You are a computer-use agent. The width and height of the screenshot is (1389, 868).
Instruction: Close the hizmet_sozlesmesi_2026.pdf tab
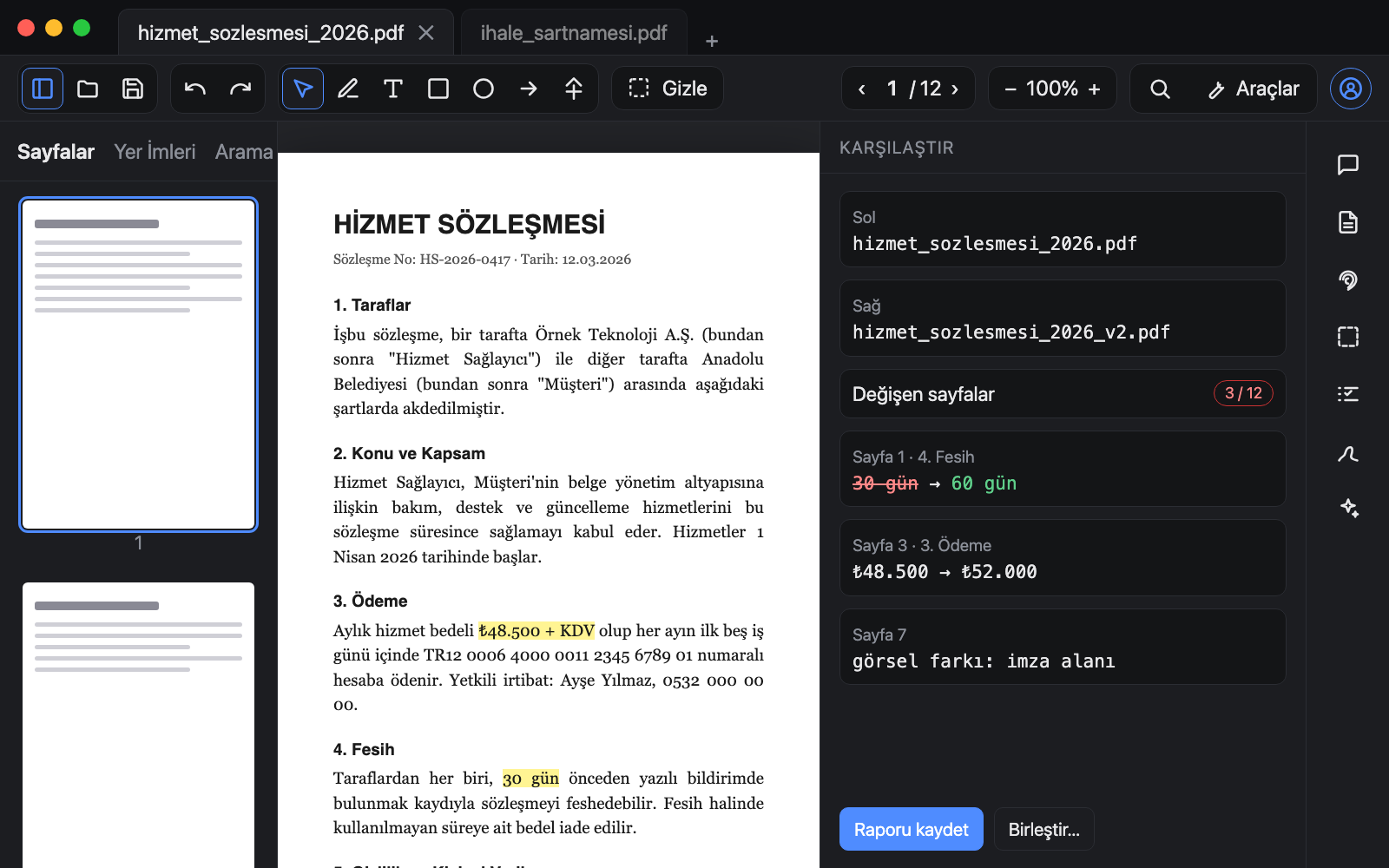point(426,33)
